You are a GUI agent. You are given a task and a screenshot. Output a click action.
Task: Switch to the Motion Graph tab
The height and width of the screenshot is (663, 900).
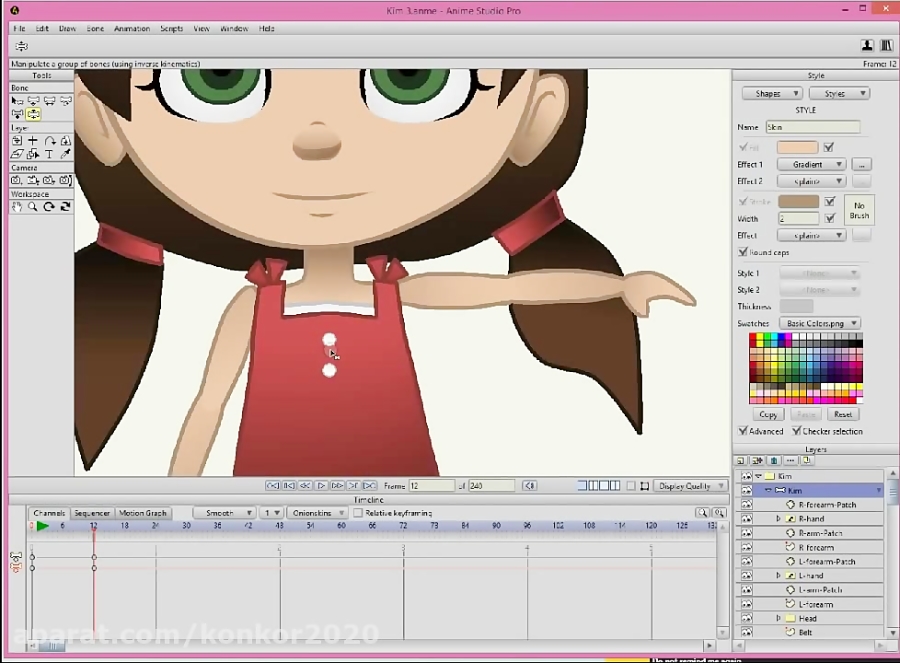pyautogui.click(x=142, y=512)
